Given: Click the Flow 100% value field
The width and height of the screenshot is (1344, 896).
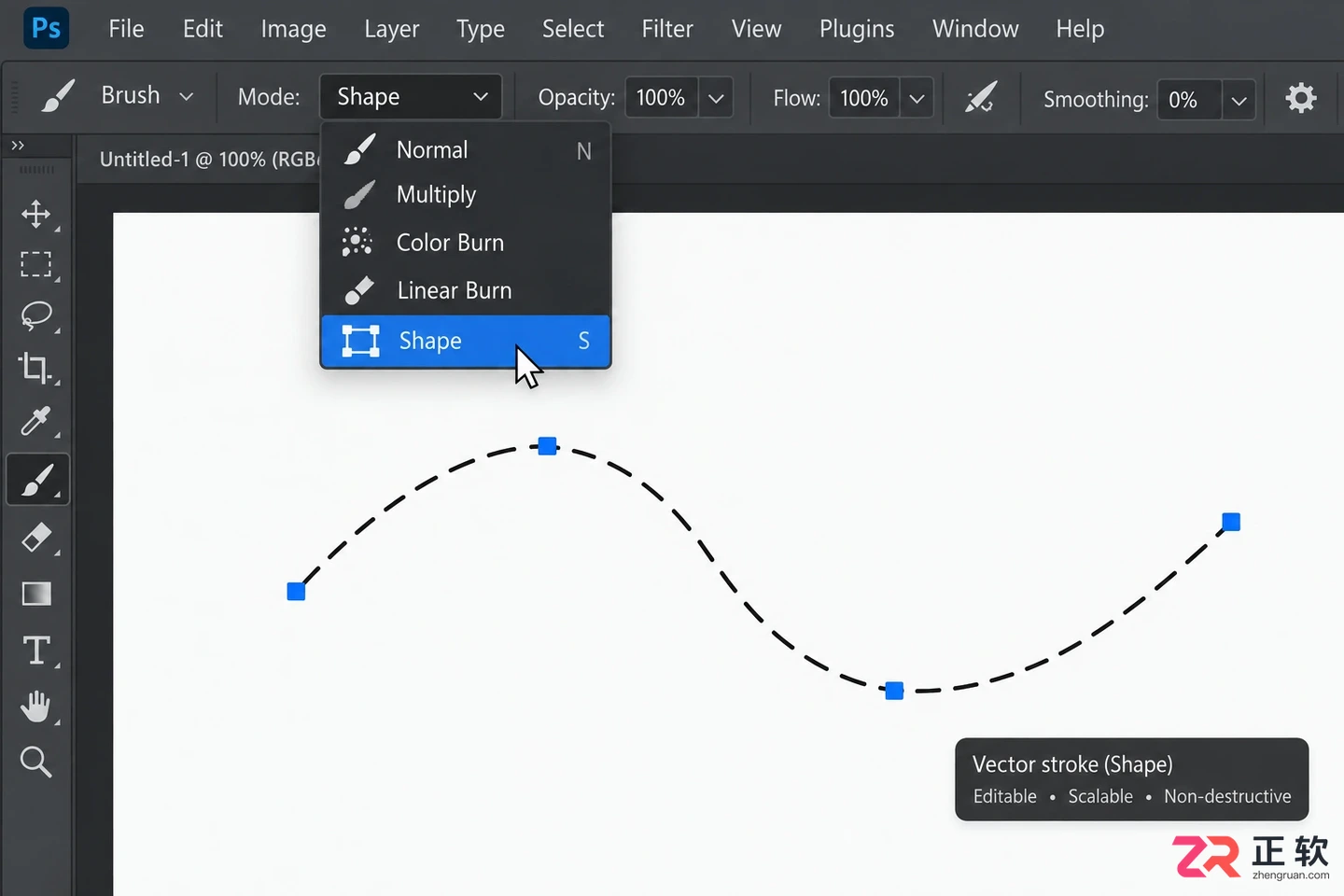Looking at the screenshot, I should pos(864,98).
